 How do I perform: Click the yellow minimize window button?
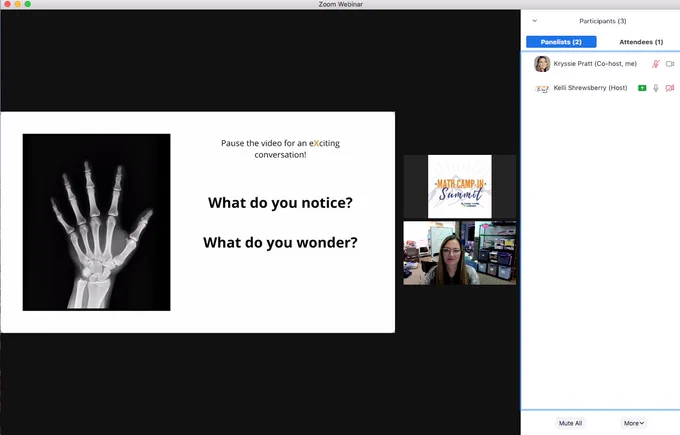pos(18,4)
